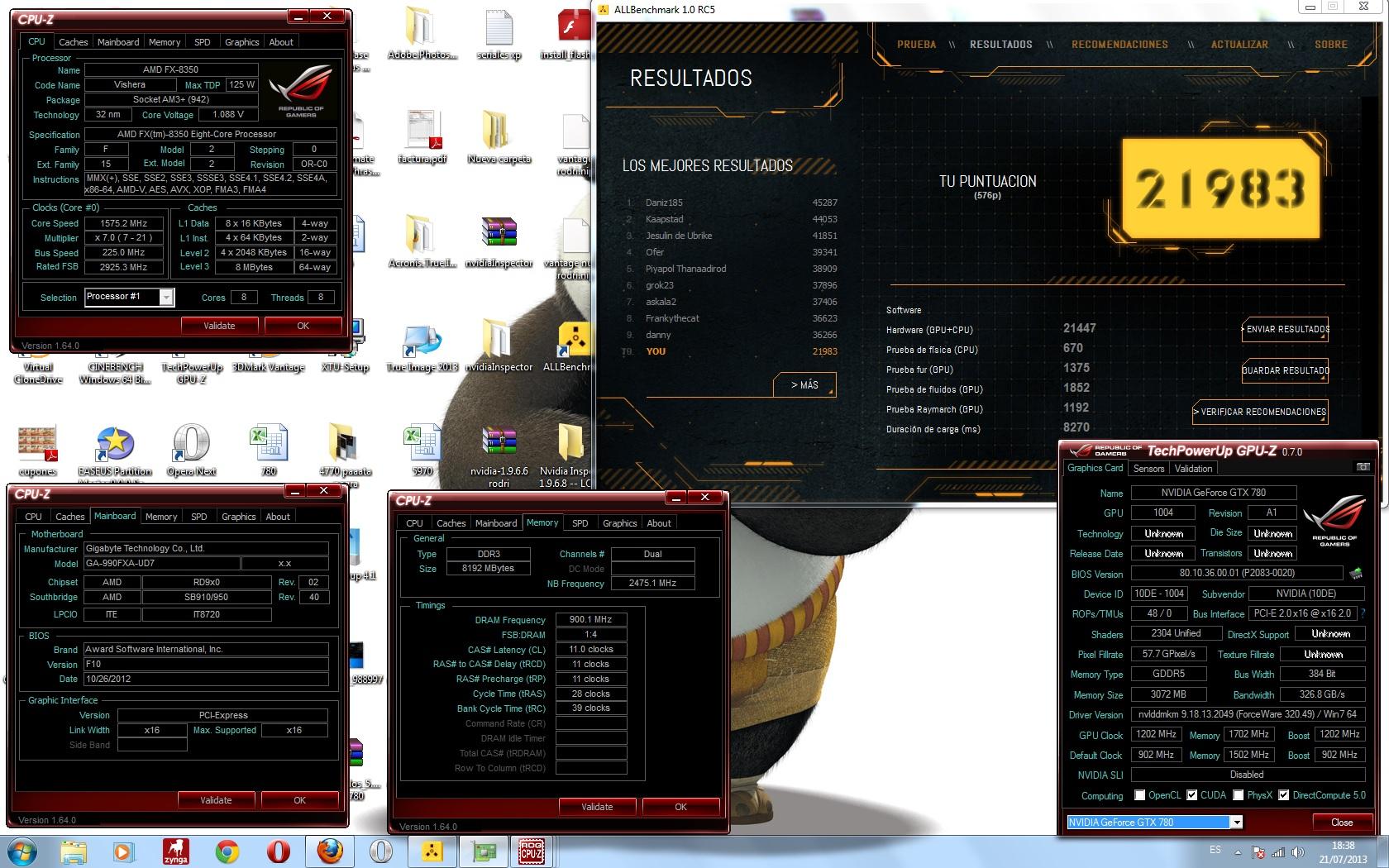Click the > MÁS button under best results

pyautogui.click(x=804, y=385)
